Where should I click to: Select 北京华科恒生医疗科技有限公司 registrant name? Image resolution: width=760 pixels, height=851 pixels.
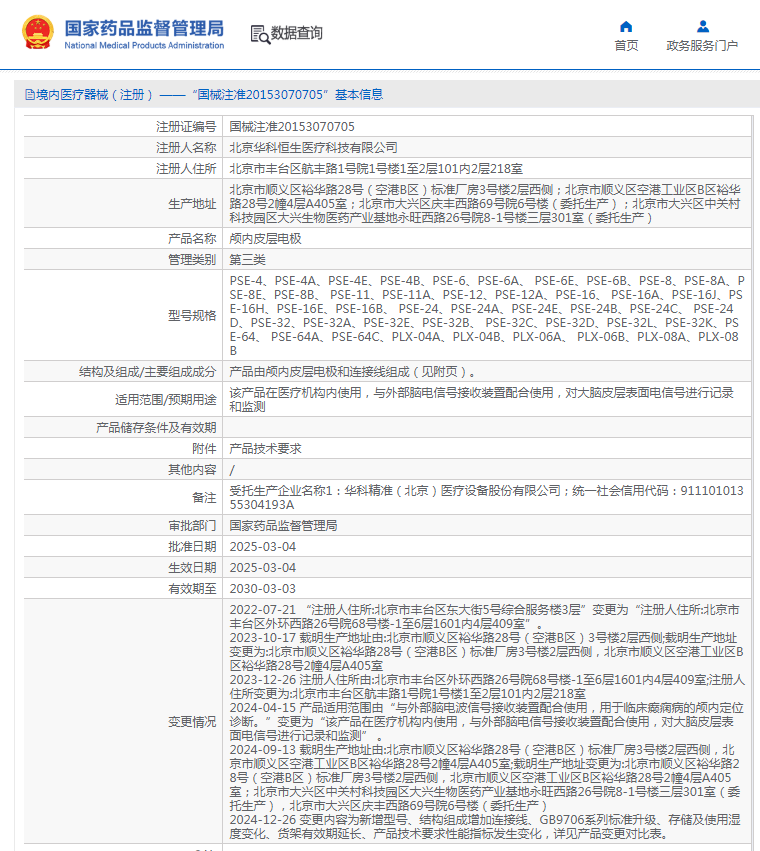[x=313, y=148]
